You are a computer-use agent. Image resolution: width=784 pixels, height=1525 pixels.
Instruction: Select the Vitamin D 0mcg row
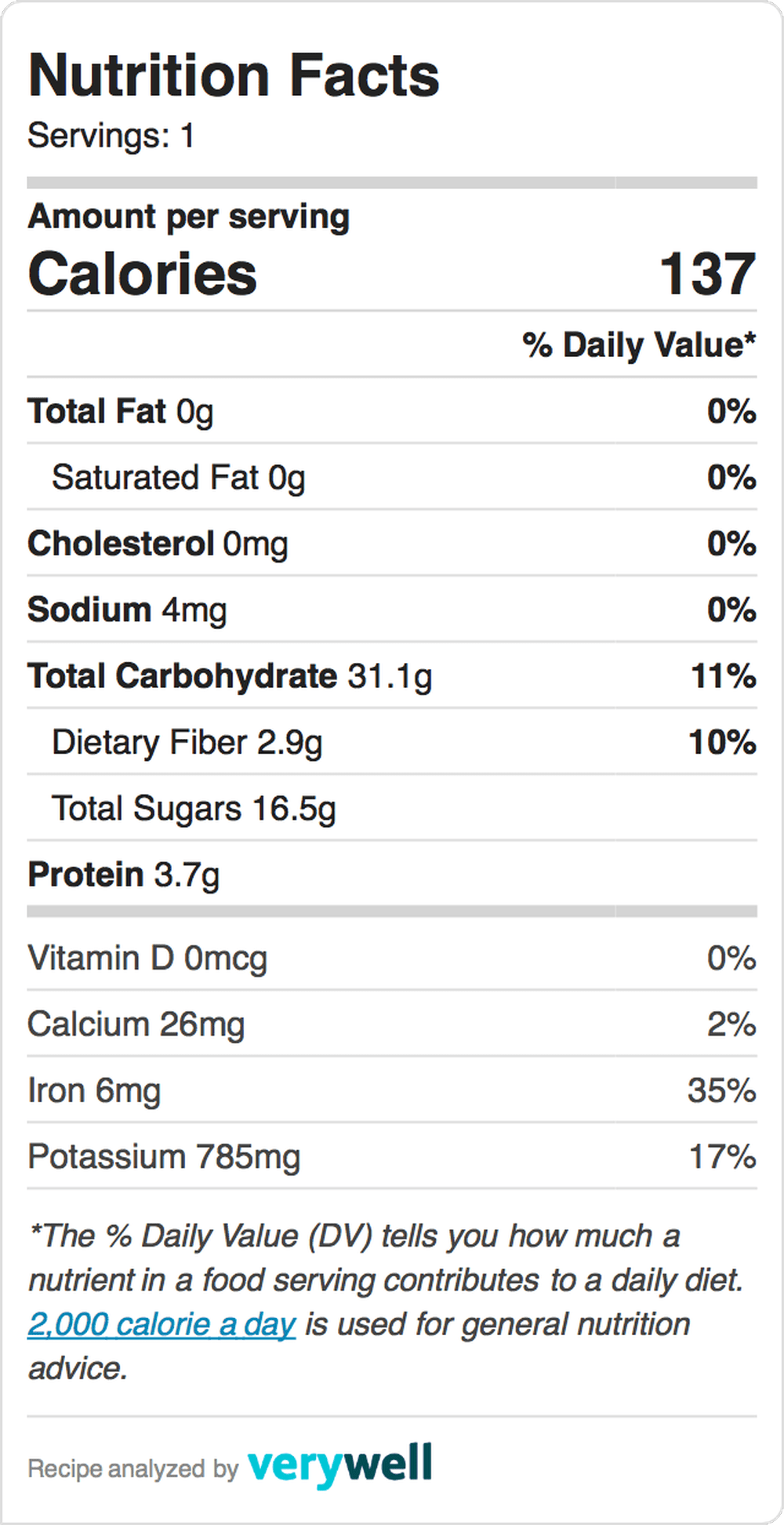coord(392,958)
